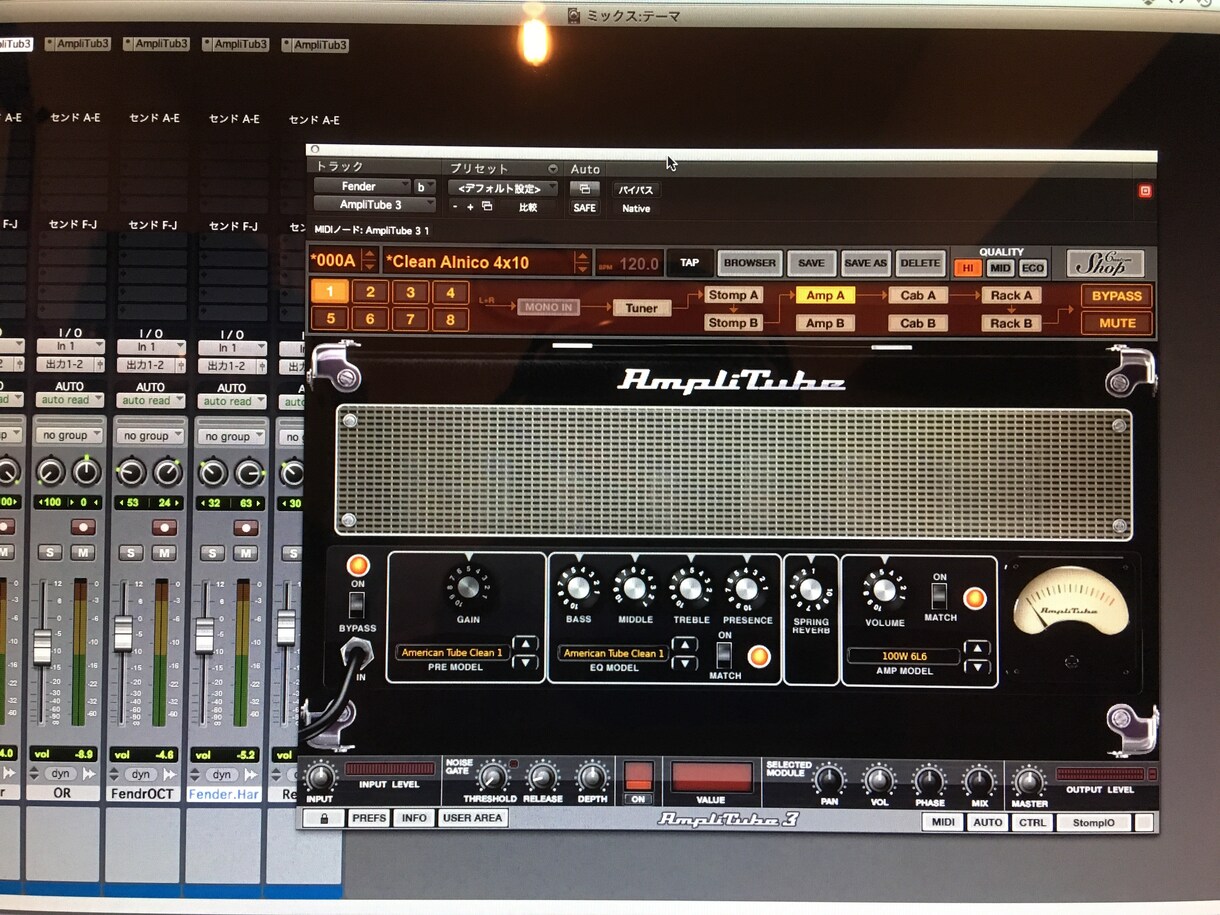Screen dimensions: 1220x915
Task: Toggle the signal chain MUTE button
Action: coord(1117,323)
